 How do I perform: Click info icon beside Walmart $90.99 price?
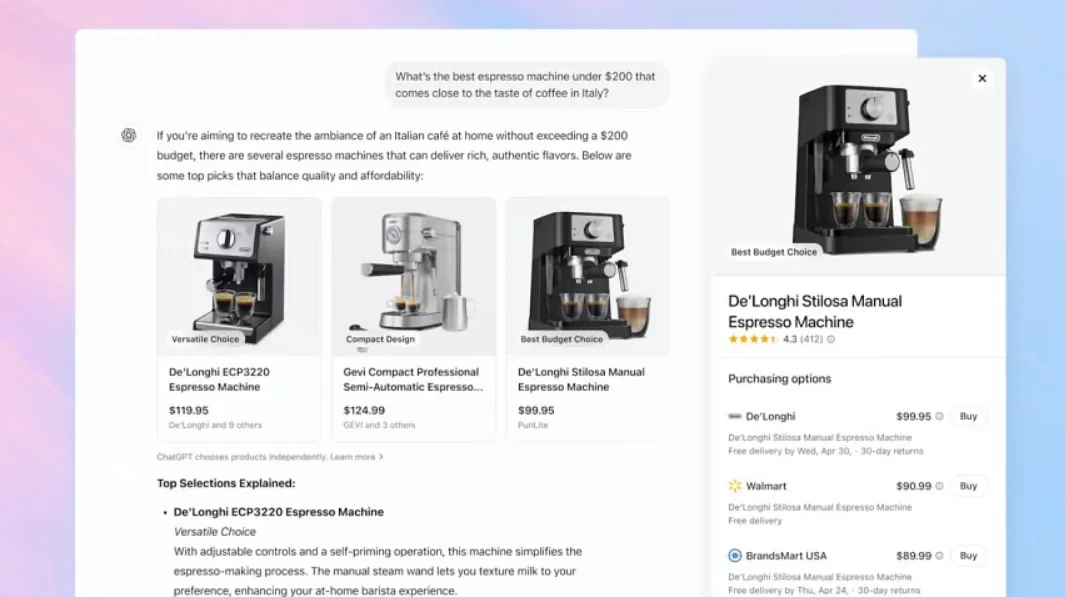(939, 486)
